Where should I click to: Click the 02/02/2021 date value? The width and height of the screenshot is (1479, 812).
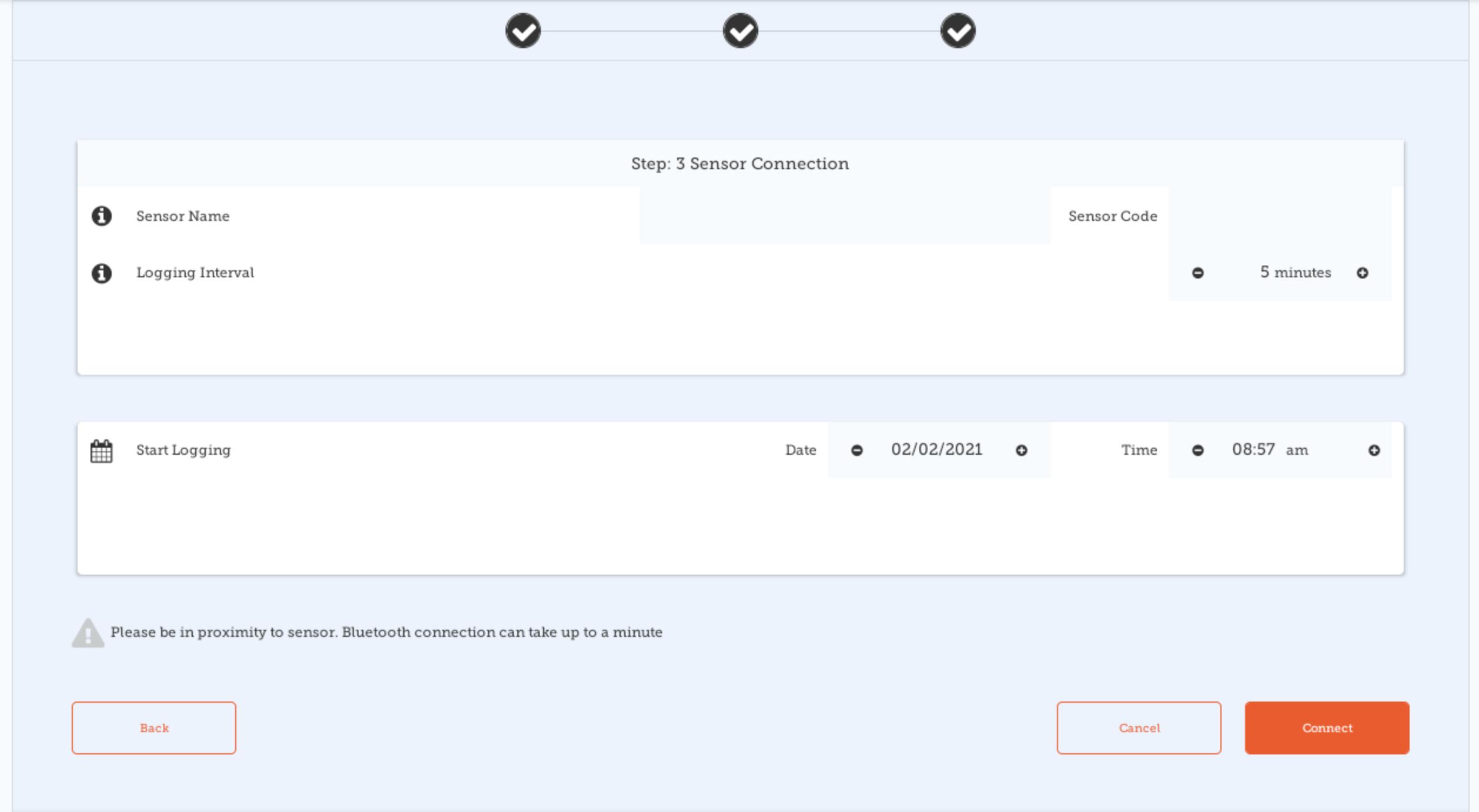(936, 450)
